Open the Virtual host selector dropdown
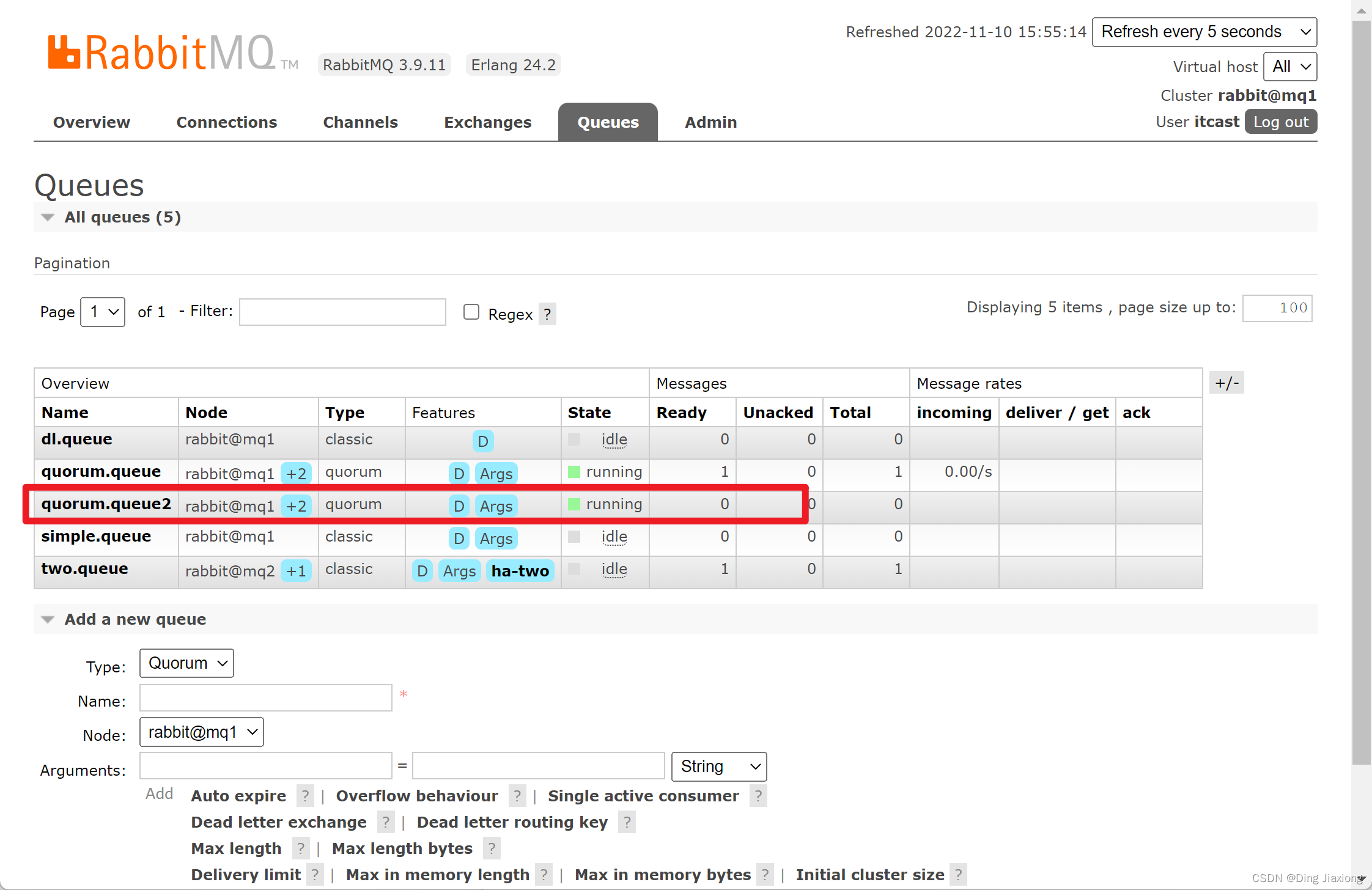Viewport: 1372px width, 890px height. 1290,67
